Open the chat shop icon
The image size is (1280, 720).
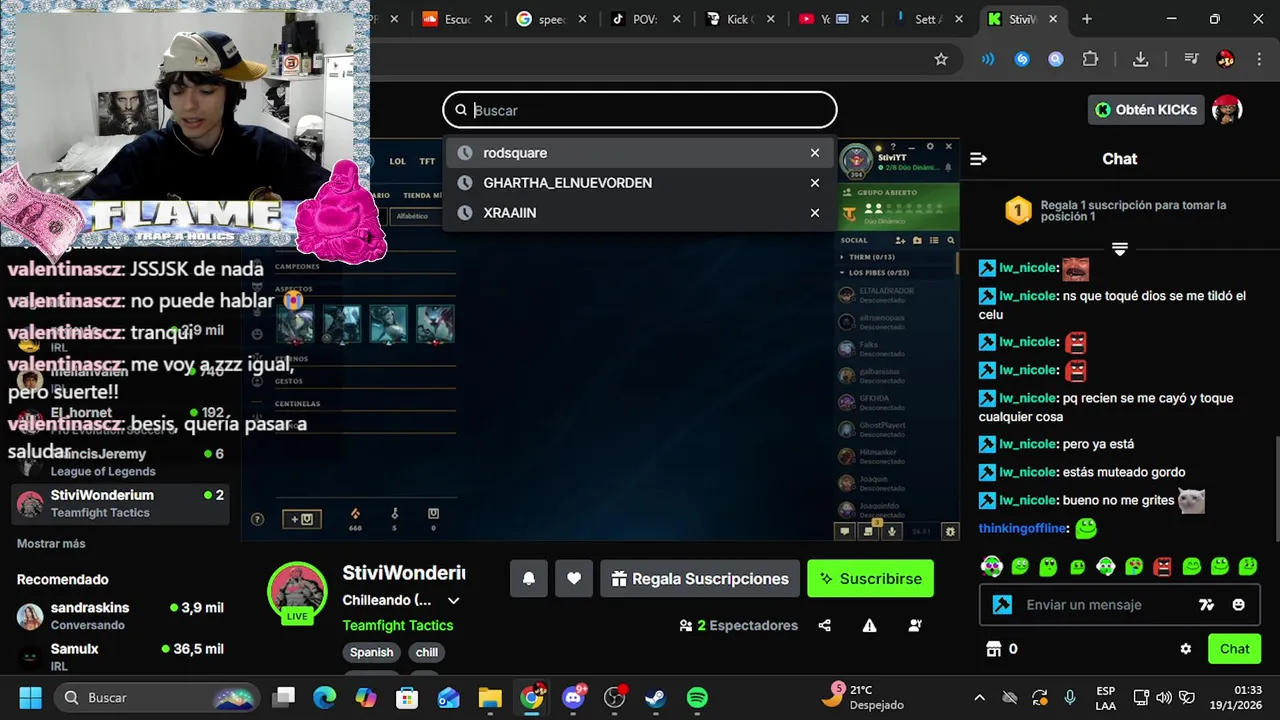point(994,649)
